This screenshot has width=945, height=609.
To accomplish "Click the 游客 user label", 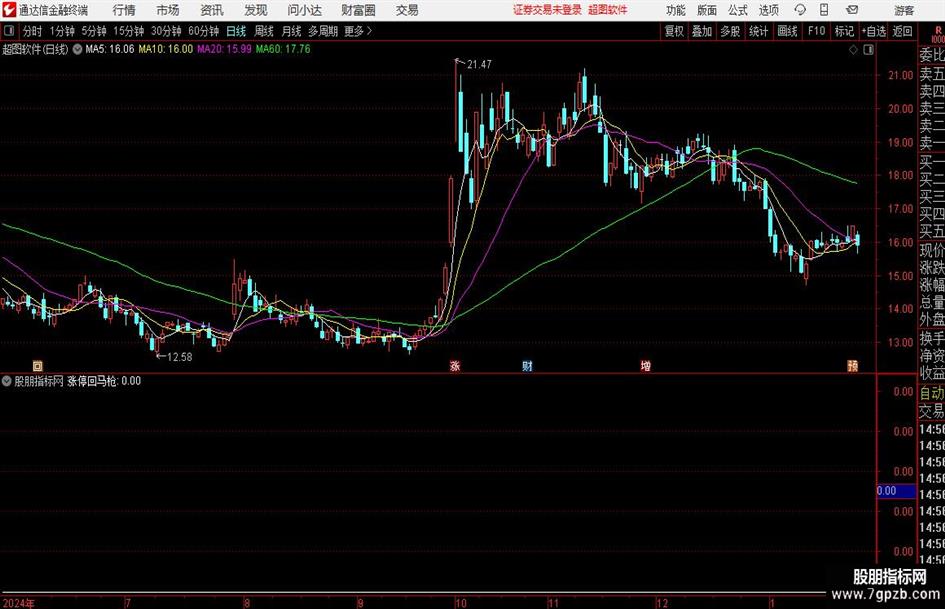I will 904,10.
